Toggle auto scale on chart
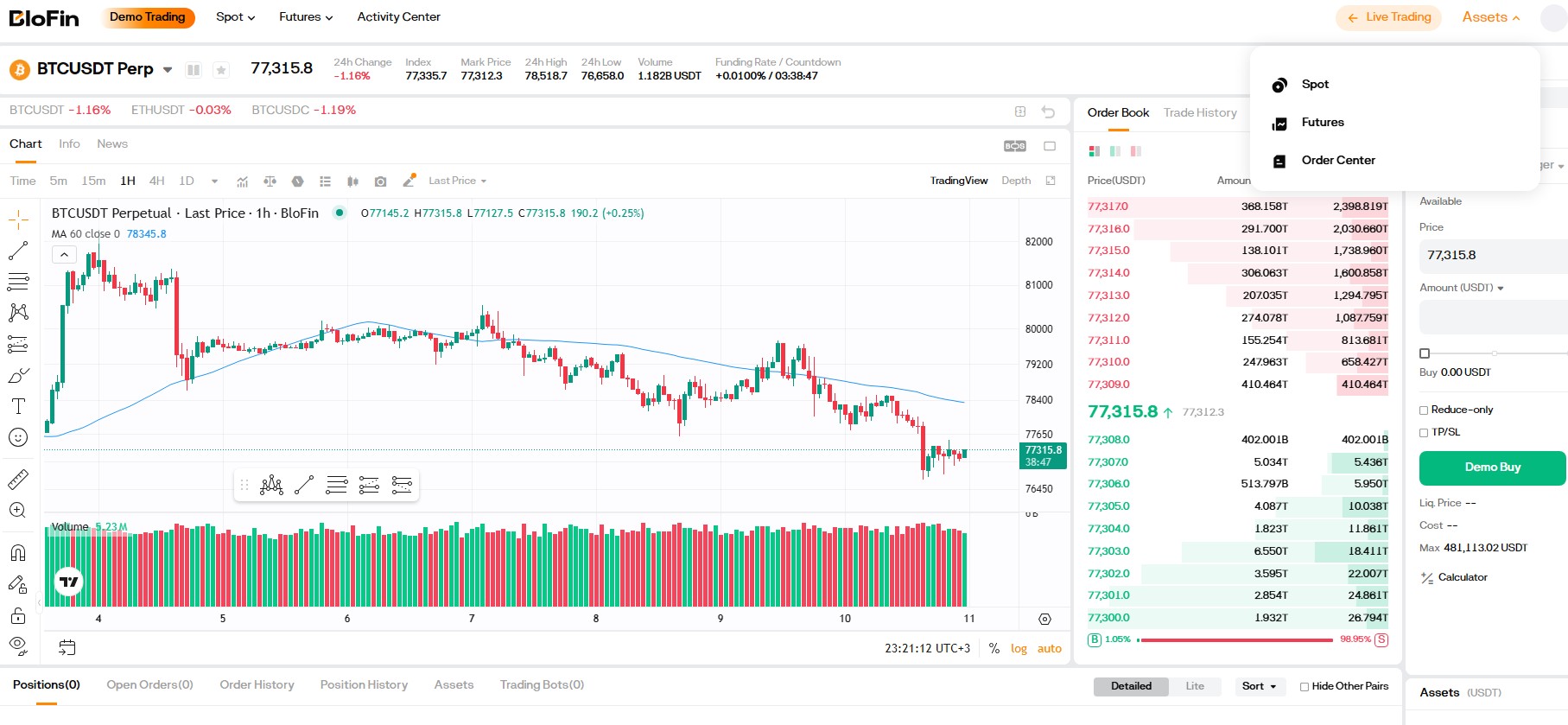Image resolution: width=1568 pixels, height=725 pixels. tap(1050, 649)
